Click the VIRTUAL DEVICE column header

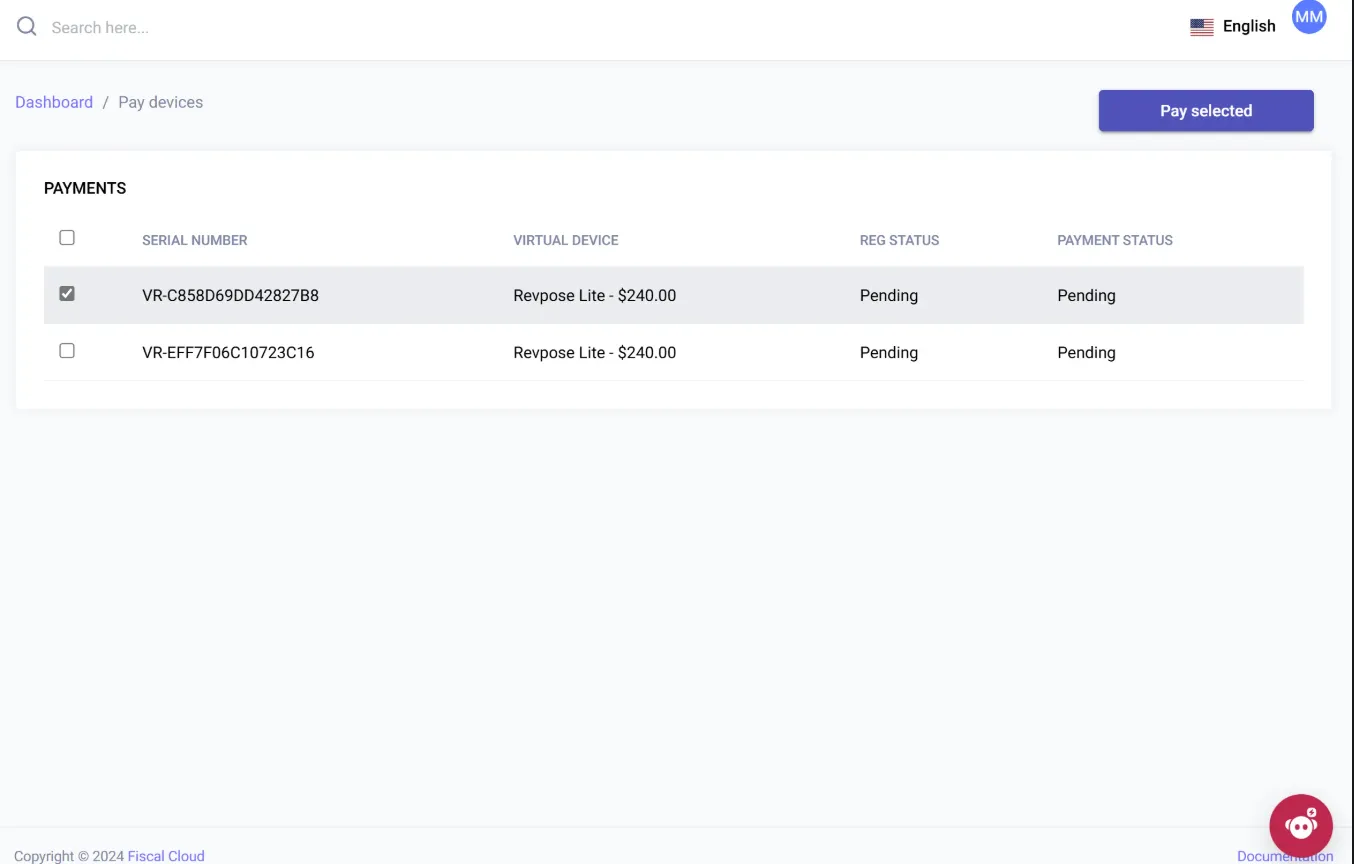[x=566, y=240]
